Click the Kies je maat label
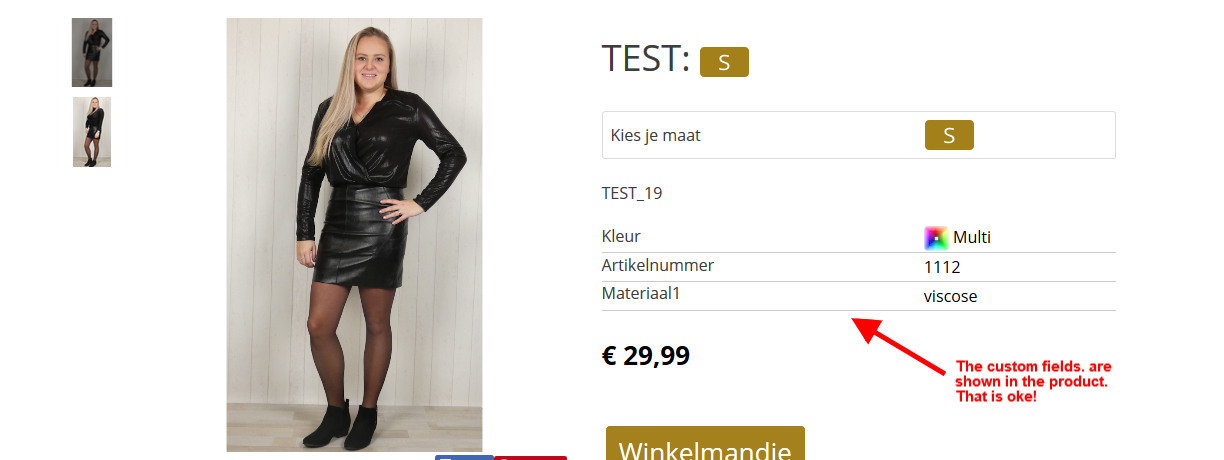The width and height of the screenshot is (1224, 460). coord(655,135)
